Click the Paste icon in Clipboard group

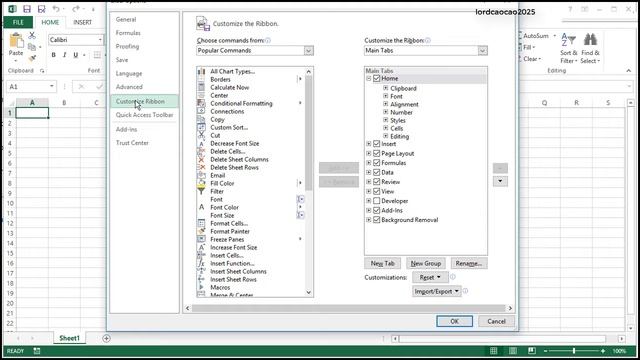click(x=16, y=41)
